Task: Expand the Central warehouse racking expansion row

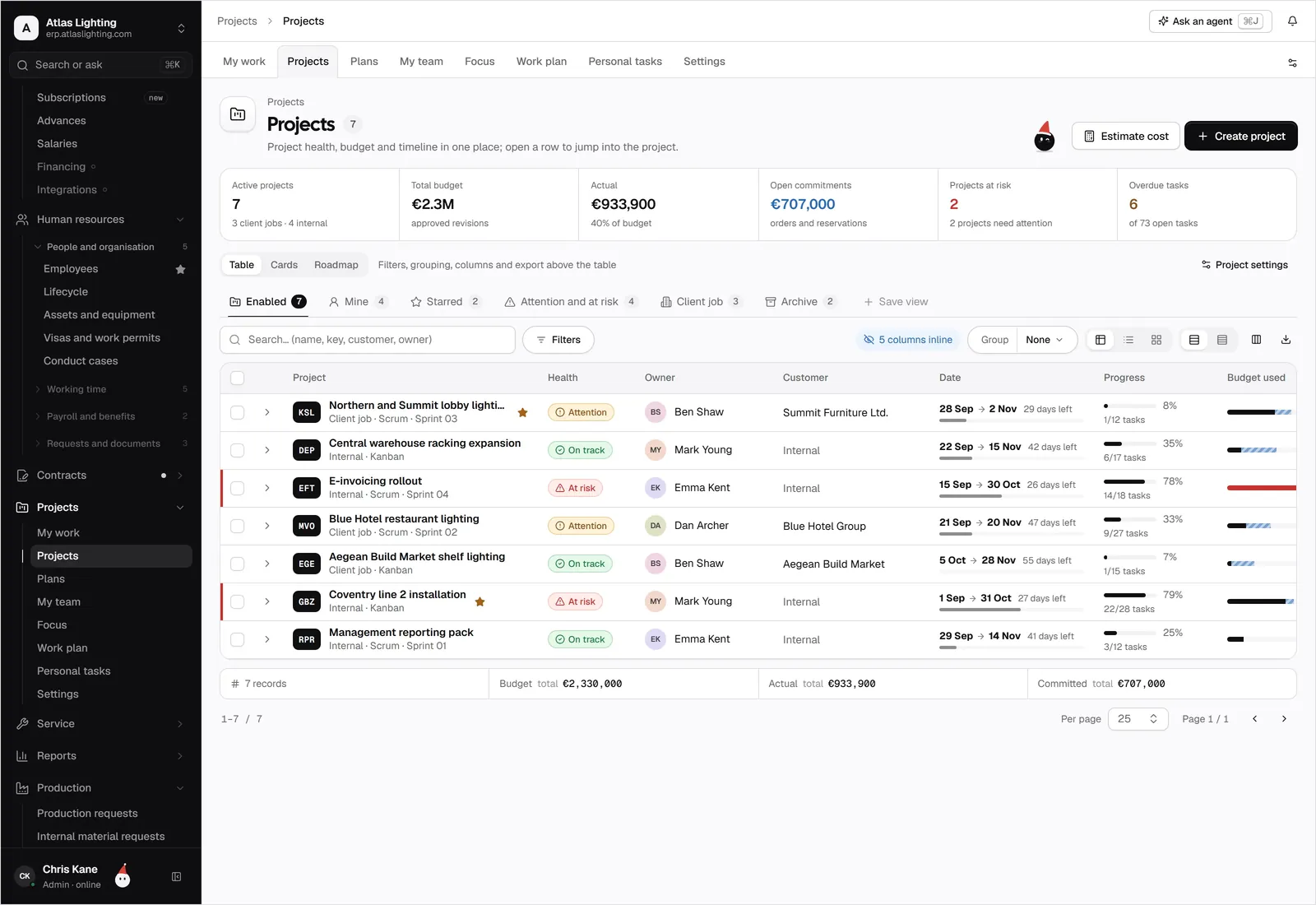Action: (x=267, y=450)
